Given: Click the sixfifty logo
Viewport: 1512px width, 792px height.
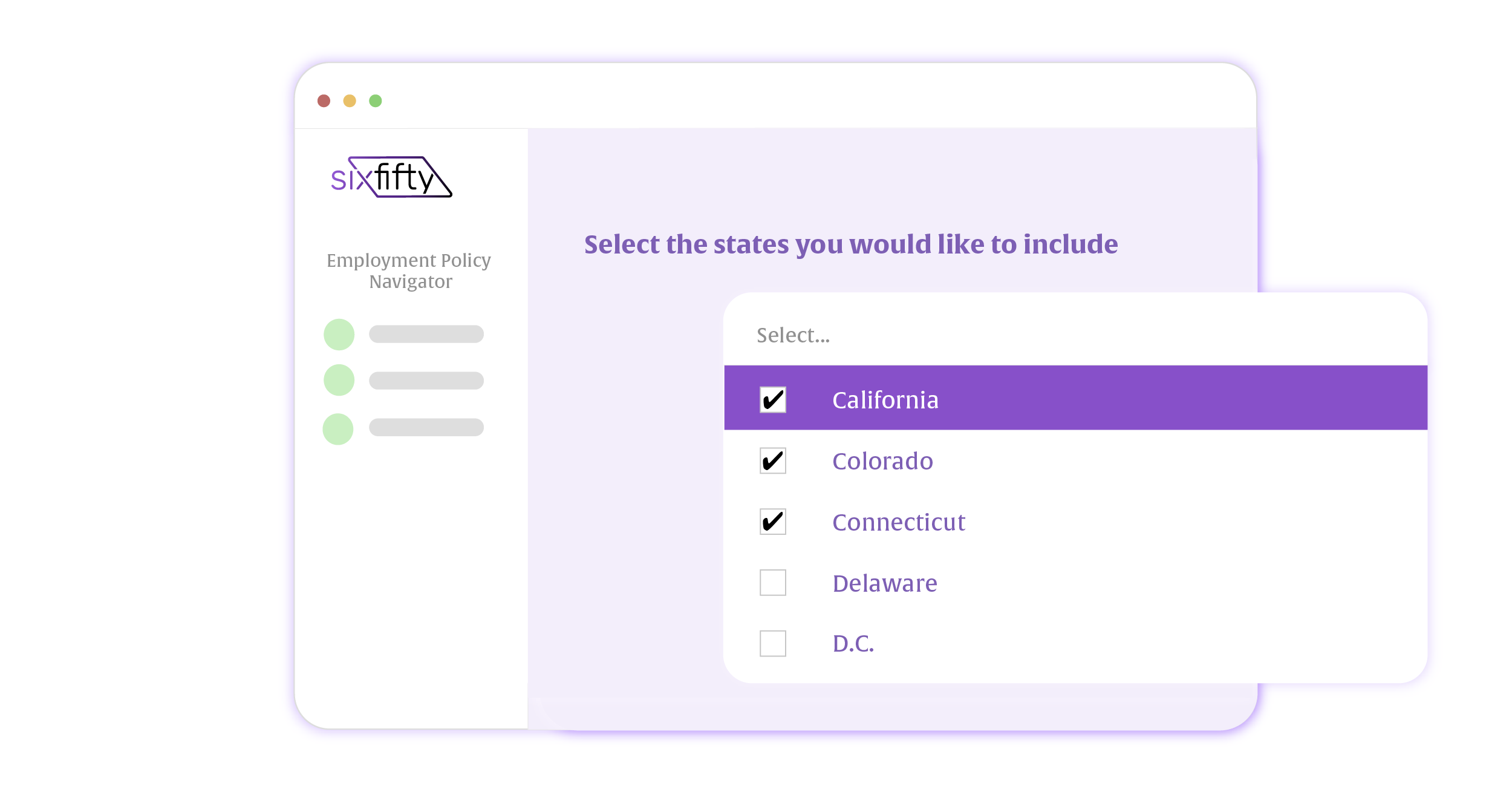Looking at the screenshot, I should click(391, 177).
